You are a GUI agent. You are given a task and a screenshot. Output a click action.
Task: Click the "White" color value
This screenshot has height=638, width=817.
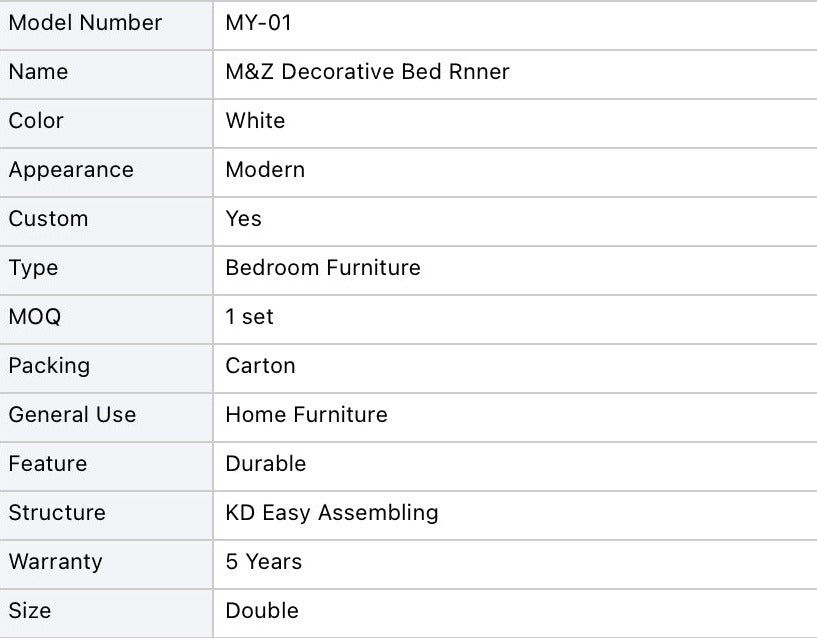point(255,121)
